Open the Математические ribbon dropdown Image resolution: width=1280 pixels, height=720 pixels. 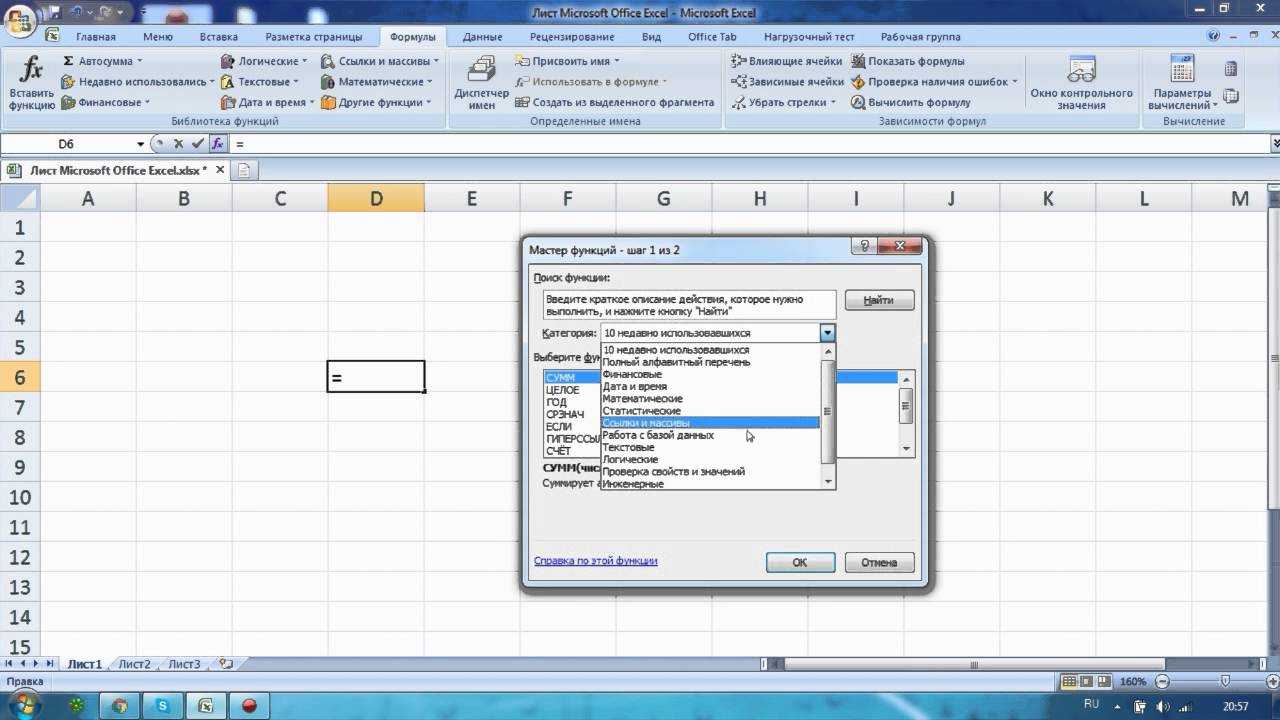[x=378, y=82]
